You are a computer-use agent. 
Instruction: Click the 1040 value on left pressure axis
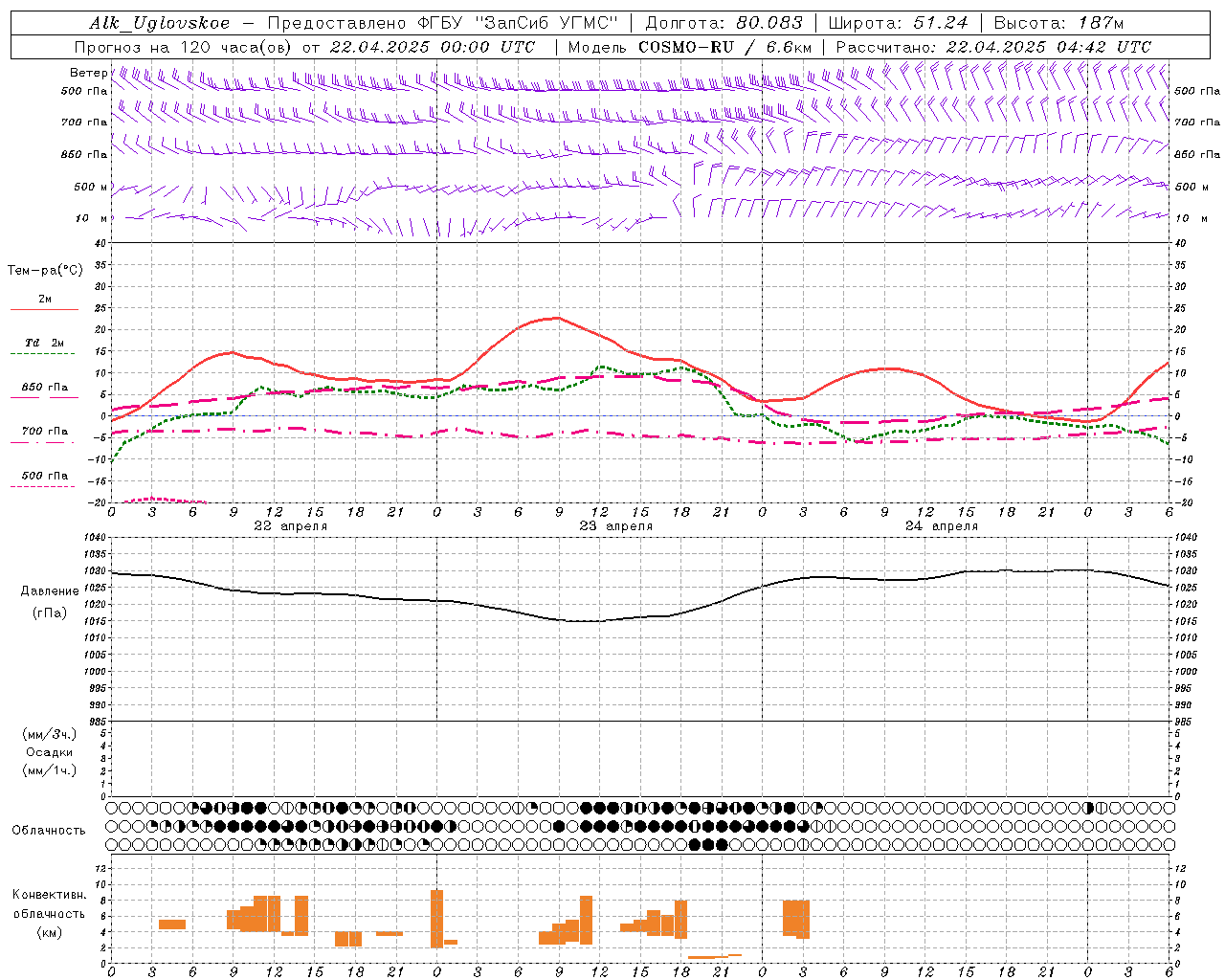click(x=94, y=538)
